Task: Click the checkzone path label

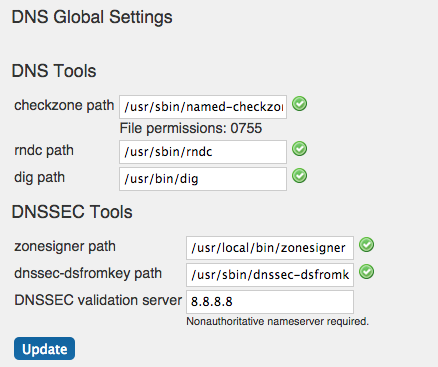Action: pos(64,105)
